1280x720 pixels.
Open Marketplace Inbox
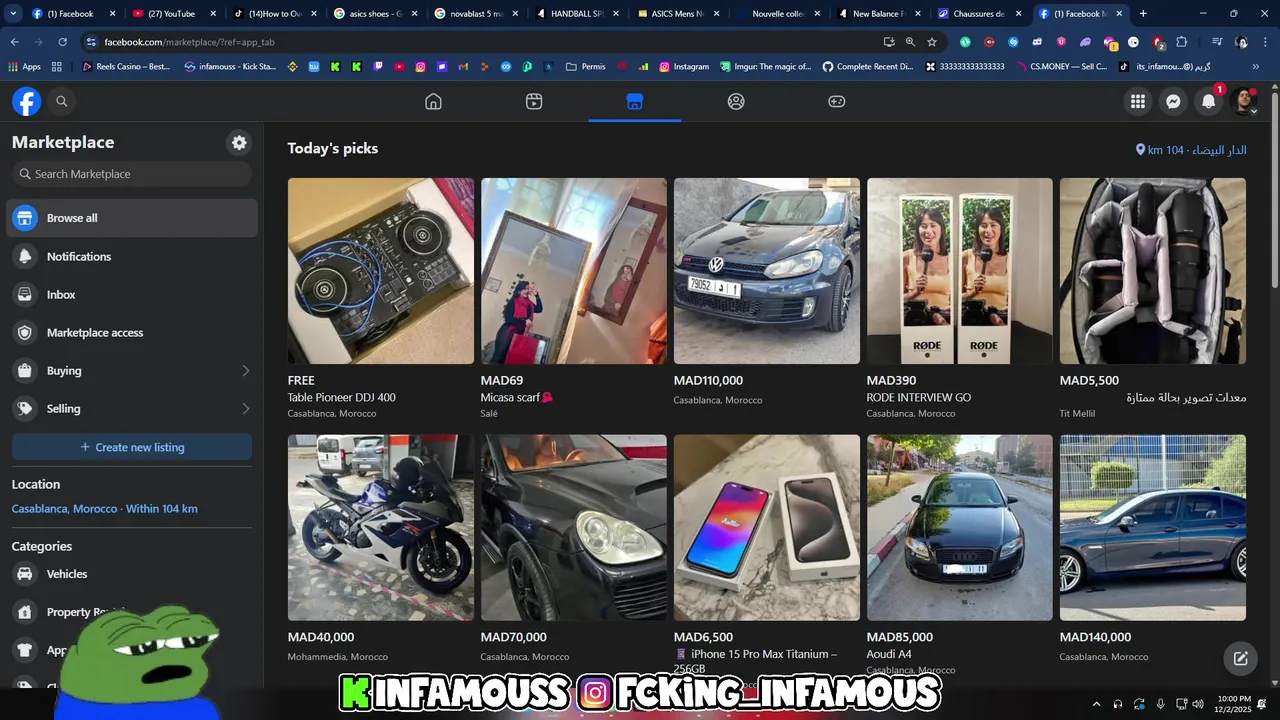[132, 294]
